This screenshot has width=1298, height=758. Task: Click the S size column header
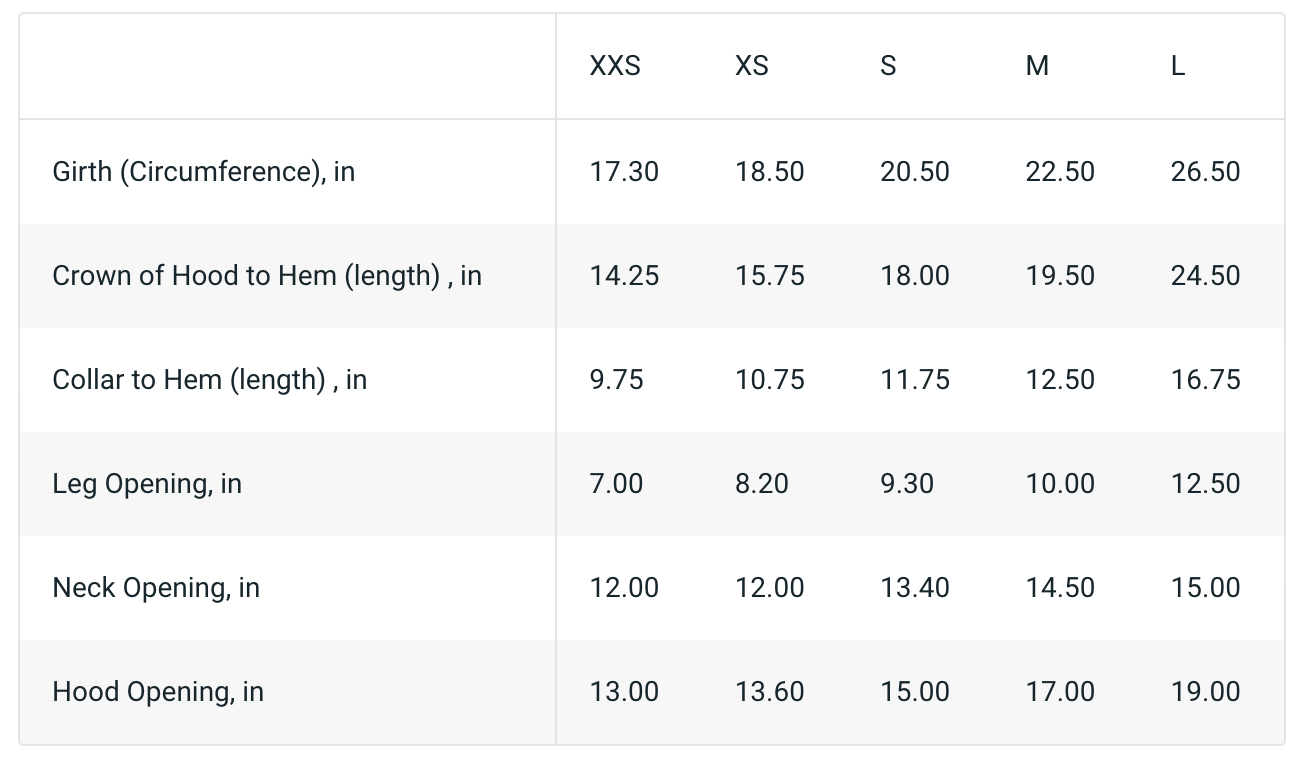(887, 66)
